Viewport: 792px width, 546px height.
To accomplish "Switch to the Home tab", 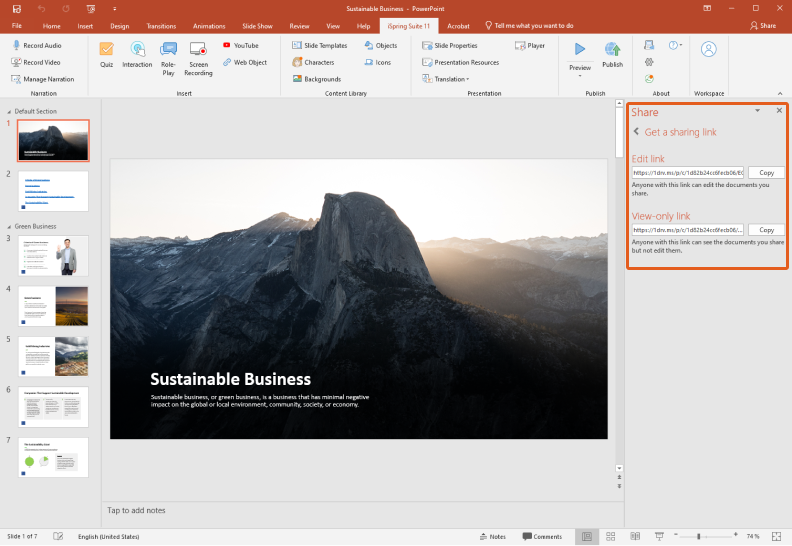I will click(52, 26).
